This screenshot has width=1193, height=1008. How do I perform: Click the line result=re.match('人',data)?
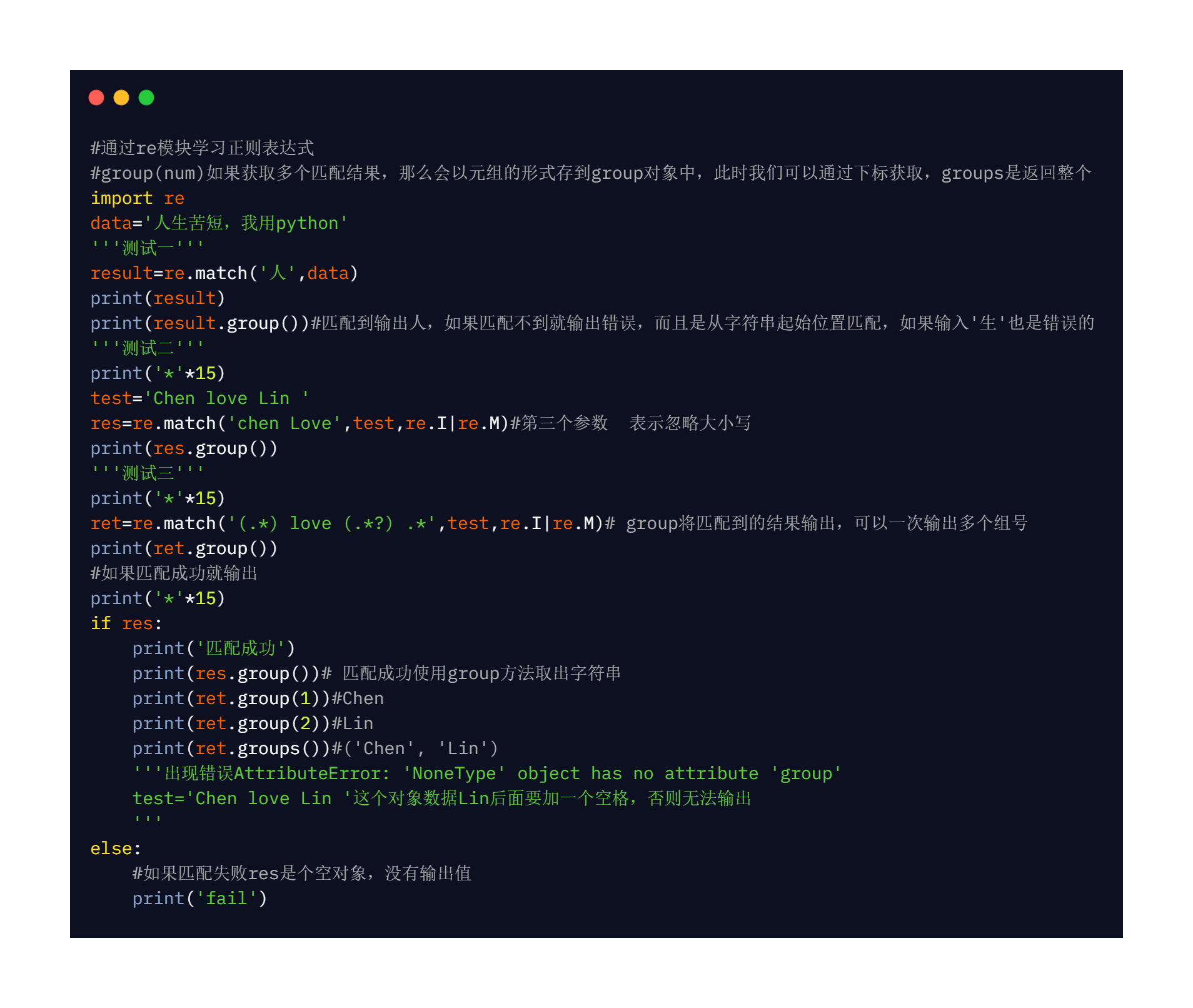click(x=224, y=273)
